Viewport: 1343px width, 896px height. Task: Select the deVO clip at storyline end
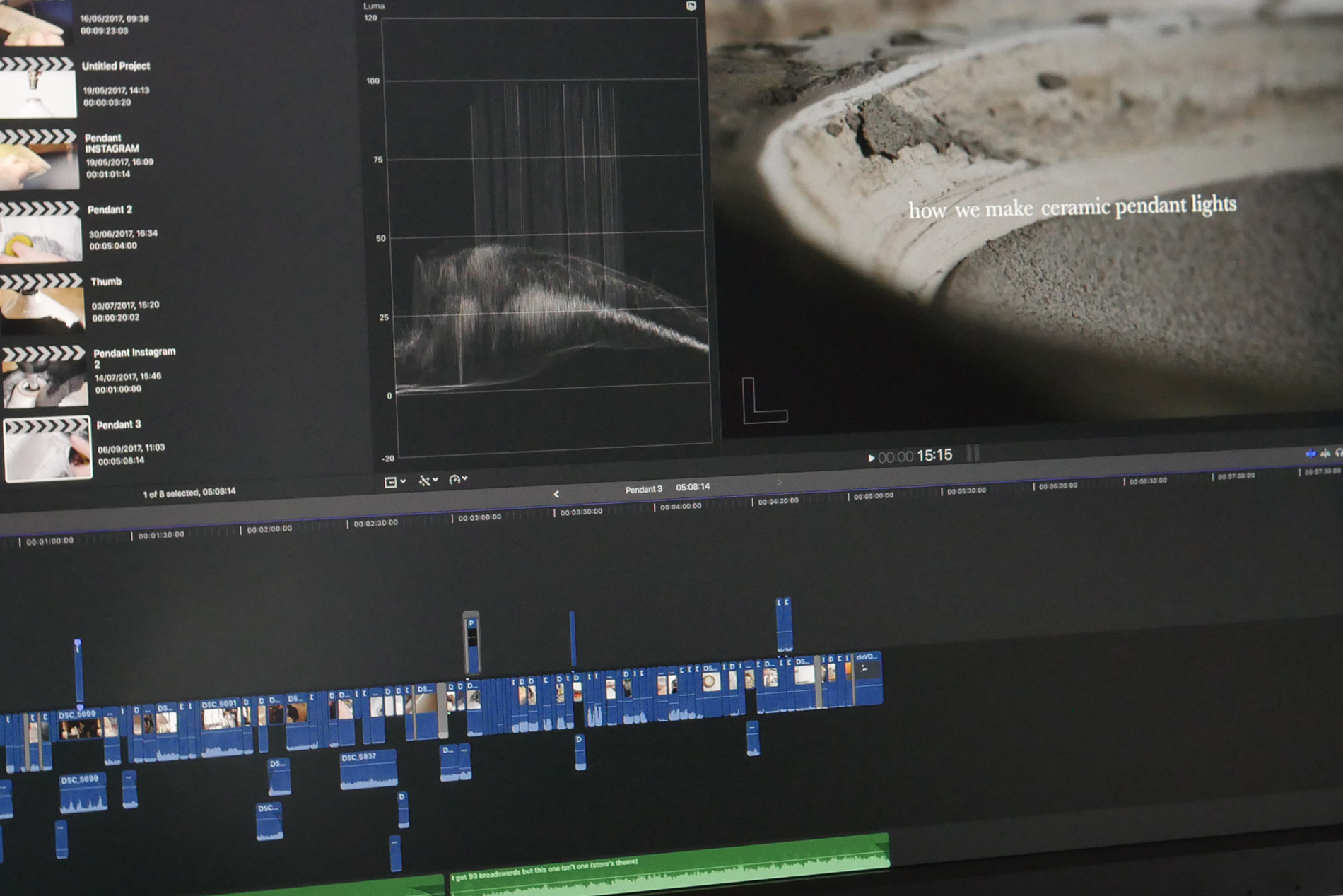(869, 678)
